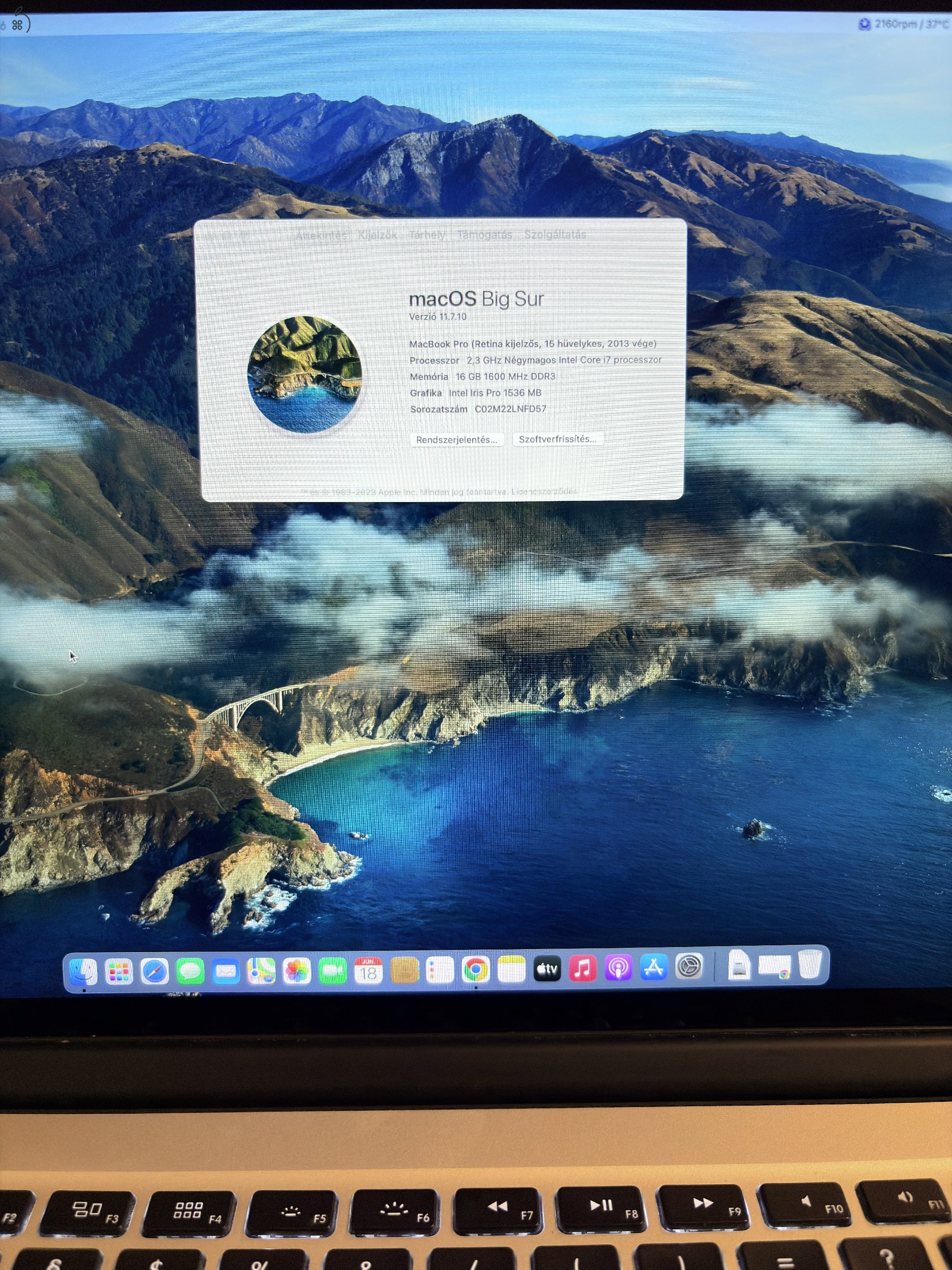Viewport: 952px width, 1270px height.
Task: Click the macOS Big Sur heading
Action: [x=476, y=298]
